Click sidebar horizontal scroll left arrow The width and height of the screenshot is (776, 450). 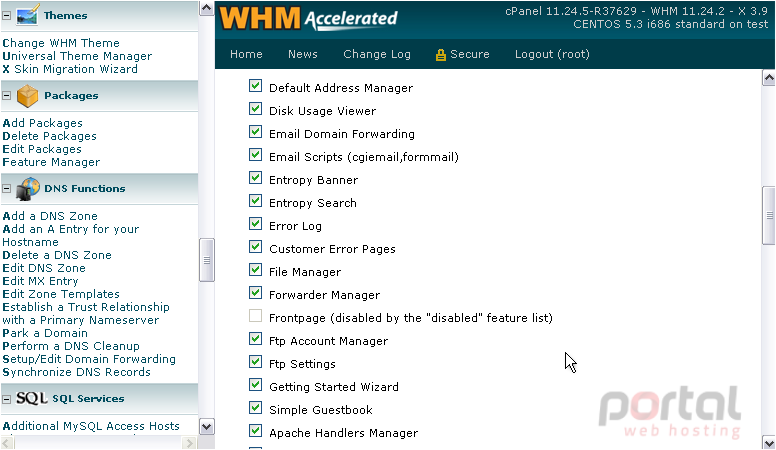tap(8, 443)
